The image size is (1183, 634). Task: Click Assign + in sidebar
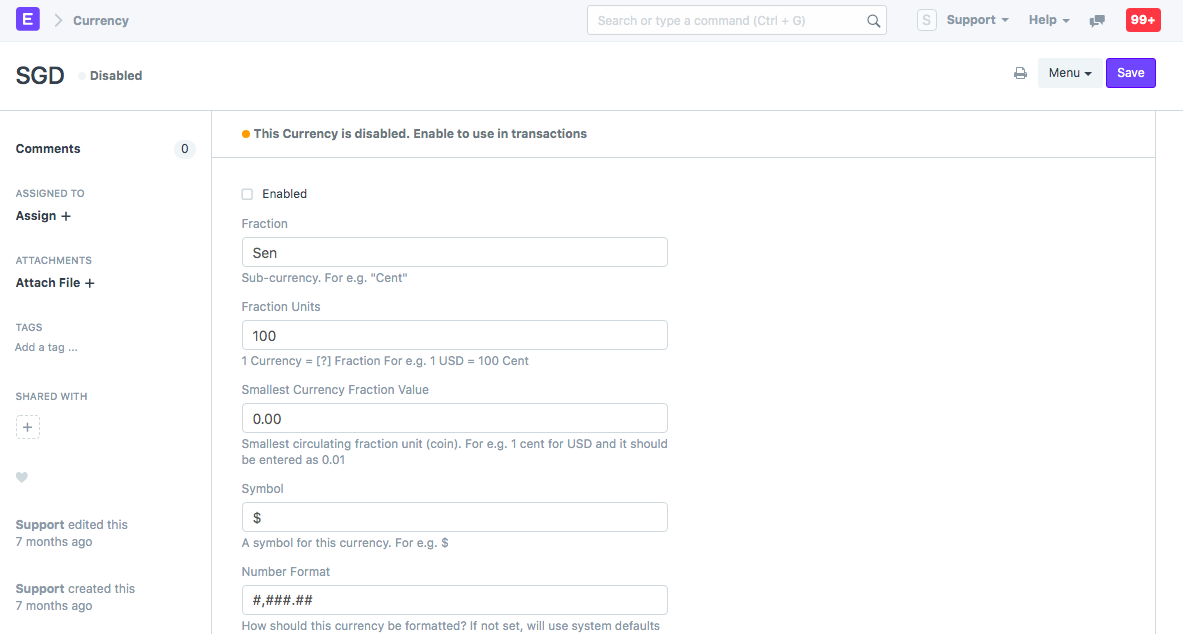click(x=43, y=216)
